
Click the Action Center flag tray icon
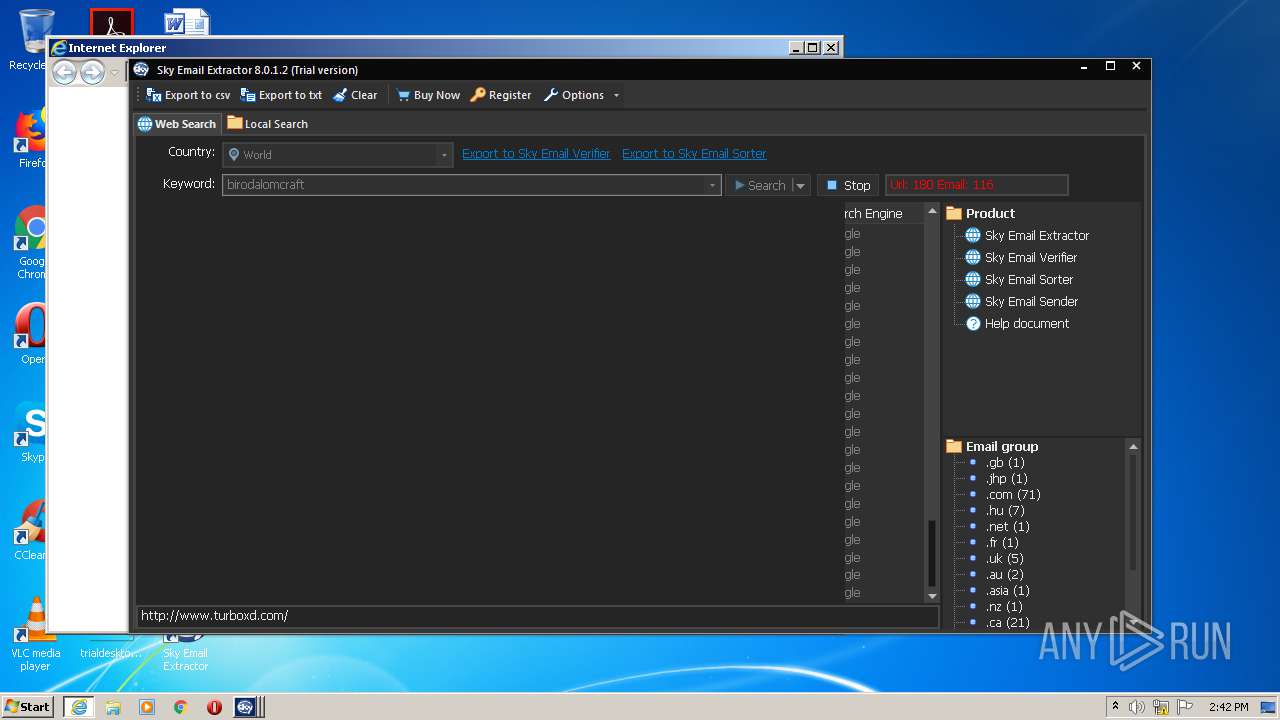pos(1186,707)
